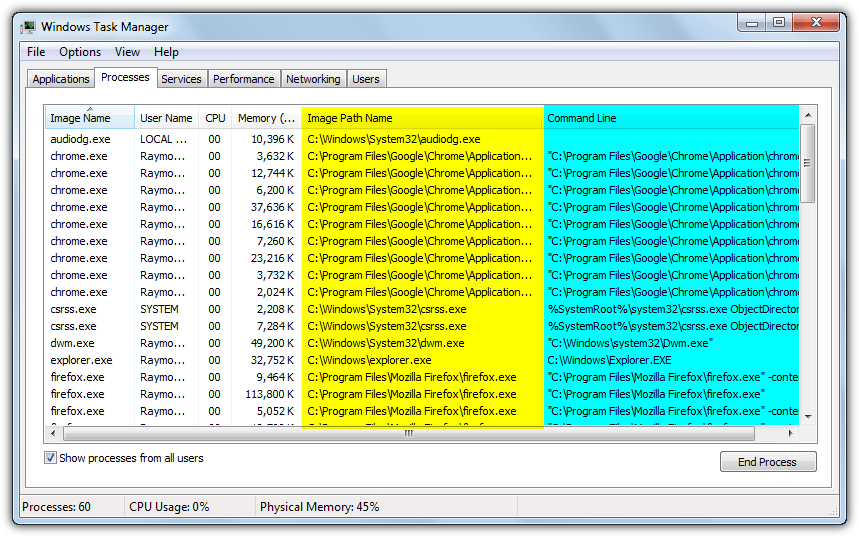Switch to the Users tab

(x=366, y=79)
